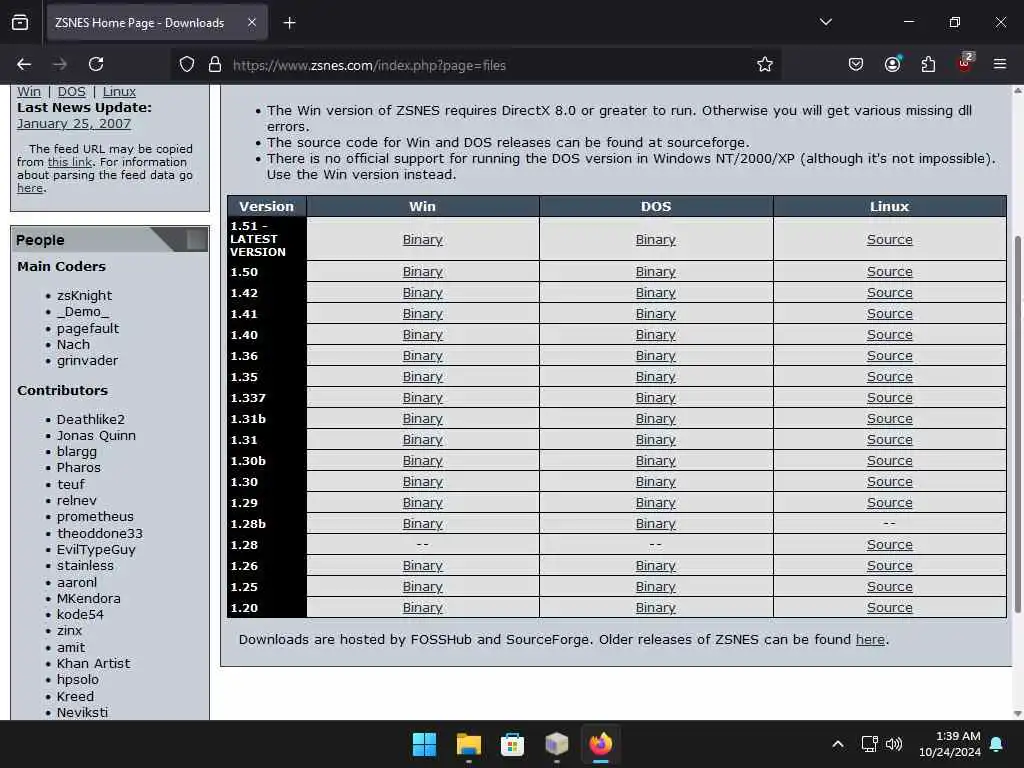The height and width of the screenshot is (768, 1024).
Task: Open the box-shaped app icon on the taskbar
Action: pos(556,744)
